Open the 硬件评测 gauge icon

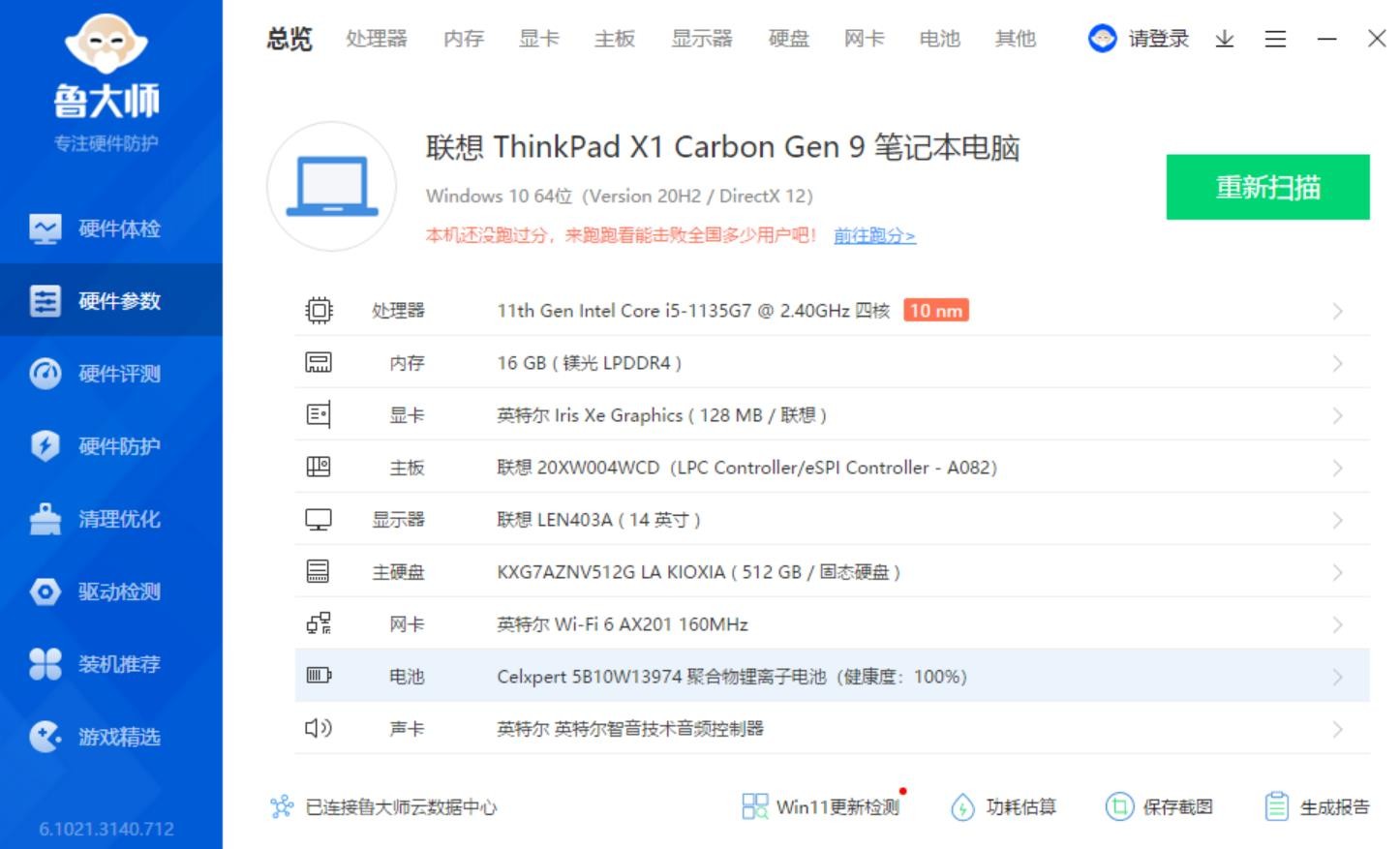click(45, 374)
